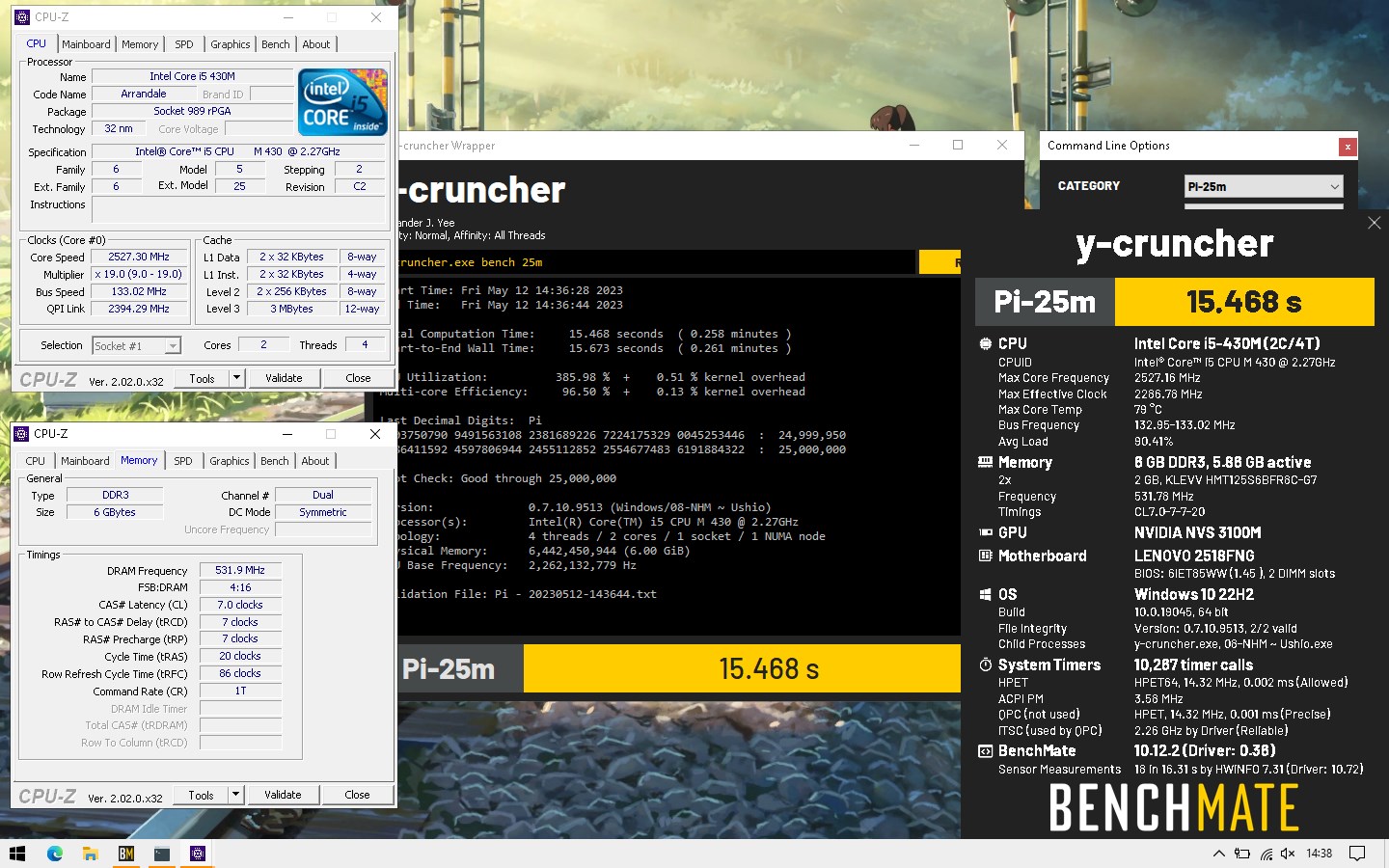Open SPD tab in bottom CPU-Z window

pos(183,461)
